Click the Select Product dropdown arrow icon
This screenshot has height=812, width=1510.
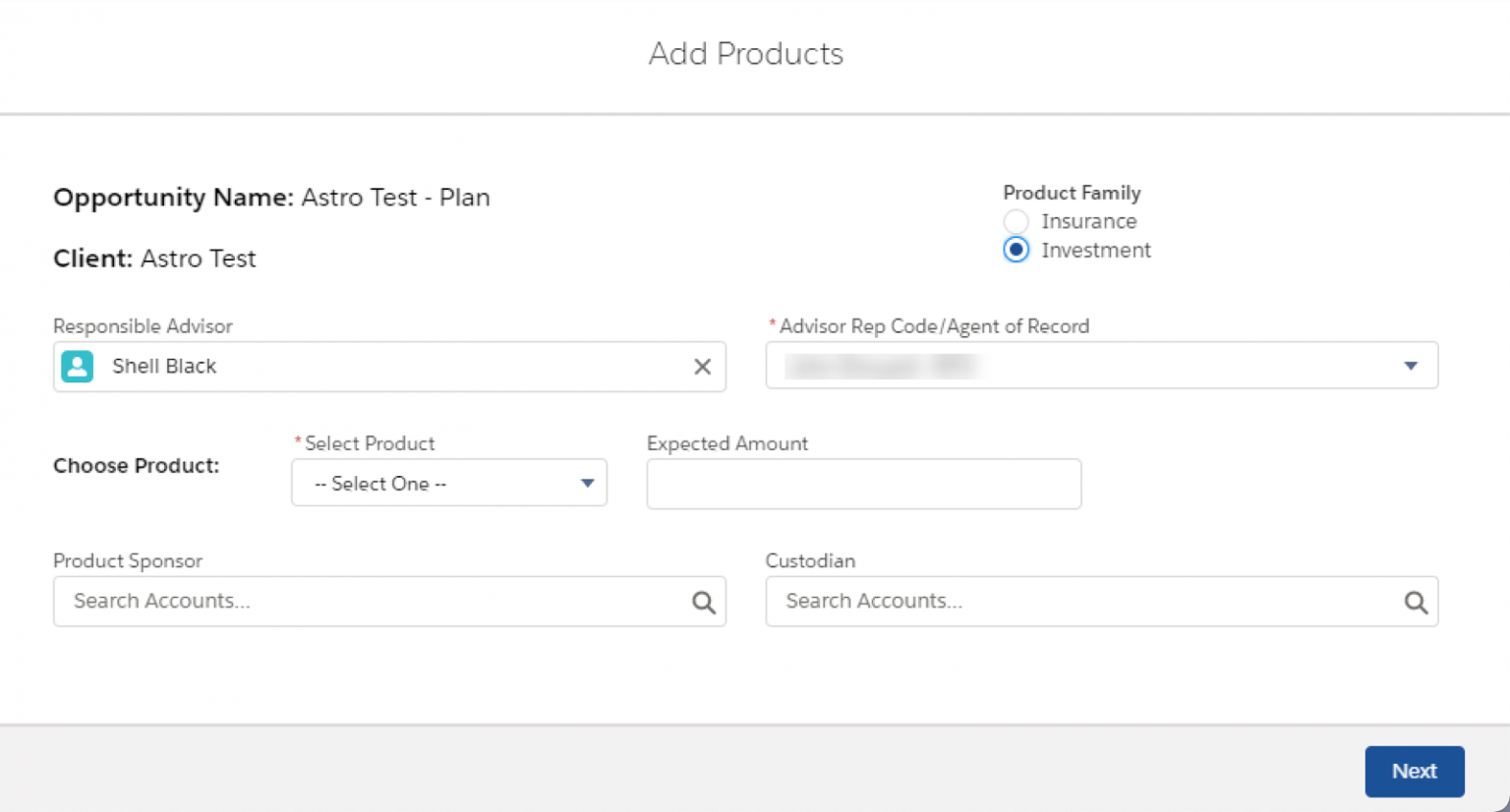point(587,483)
